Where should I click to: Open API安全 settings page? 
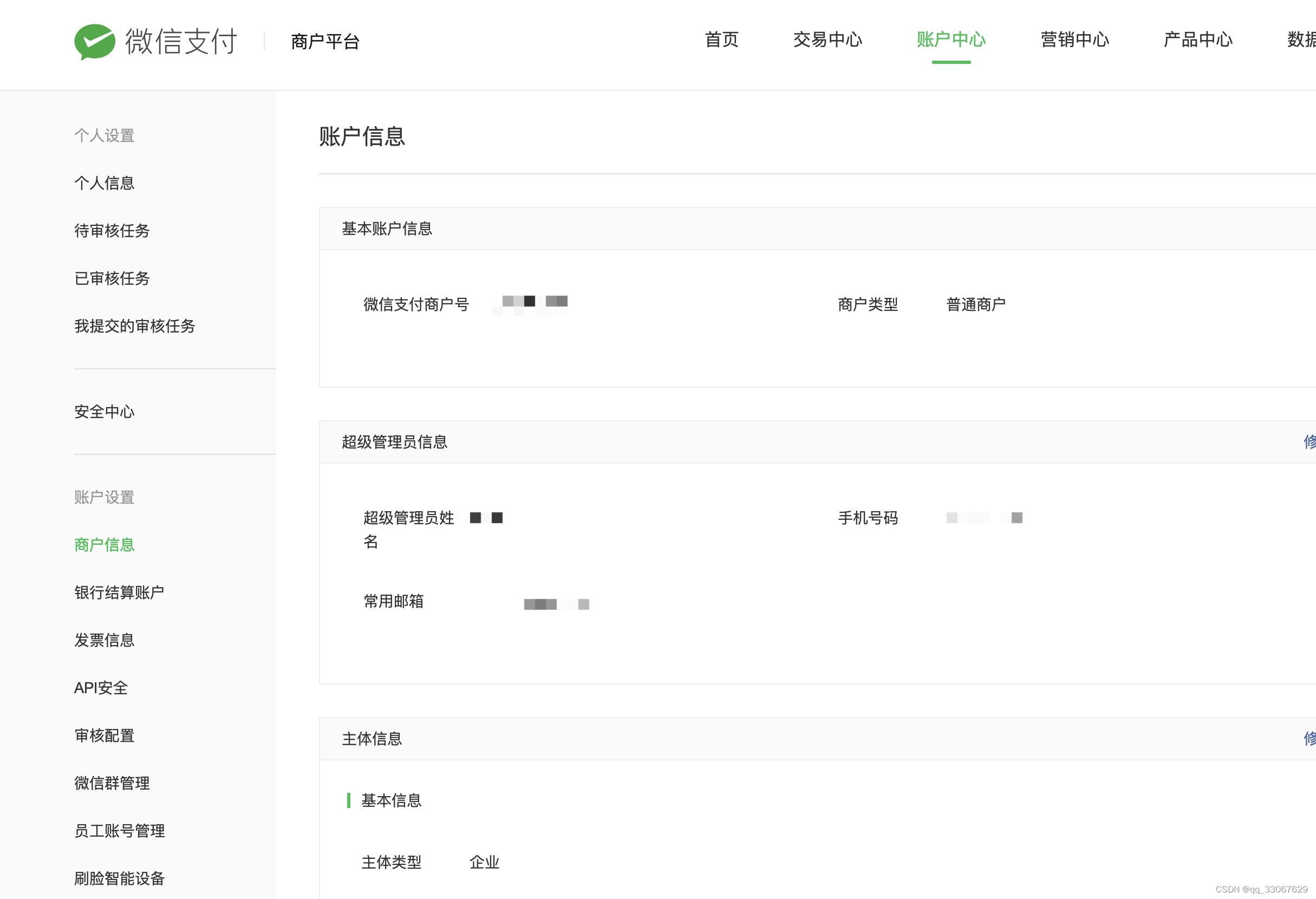pos(101,688)
